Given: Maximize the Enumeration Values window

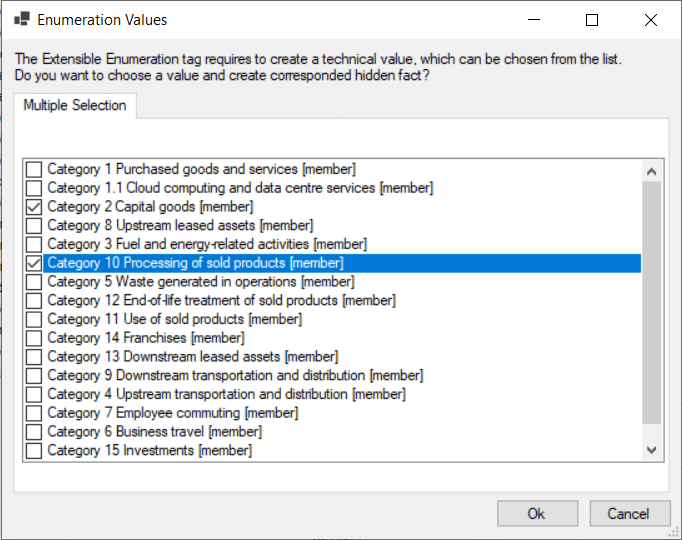Looking at the screenshot, I should (592, 20).
